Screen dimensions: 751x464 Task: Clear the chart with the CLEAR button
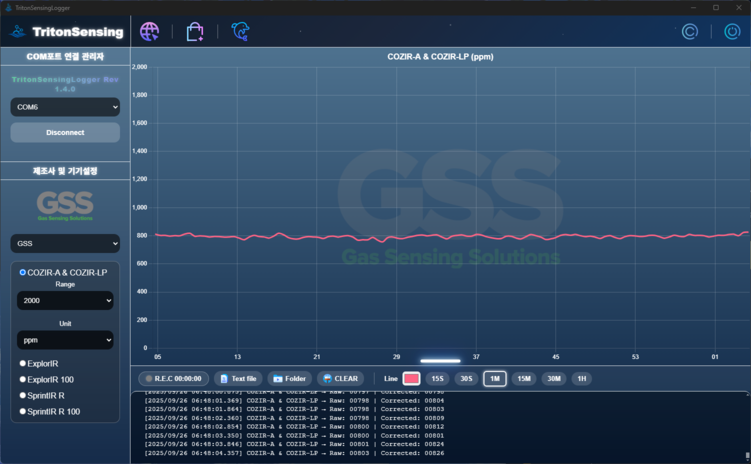click(340, 379)
